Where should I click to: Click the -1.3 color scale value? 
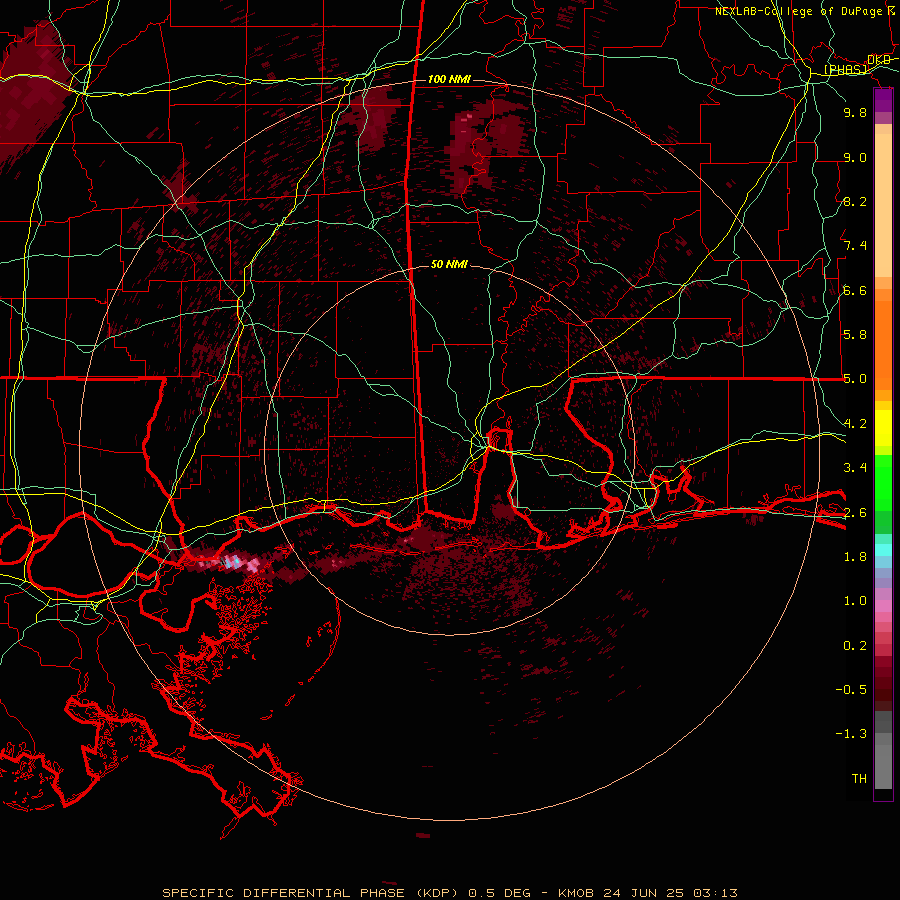pos(851,734)
